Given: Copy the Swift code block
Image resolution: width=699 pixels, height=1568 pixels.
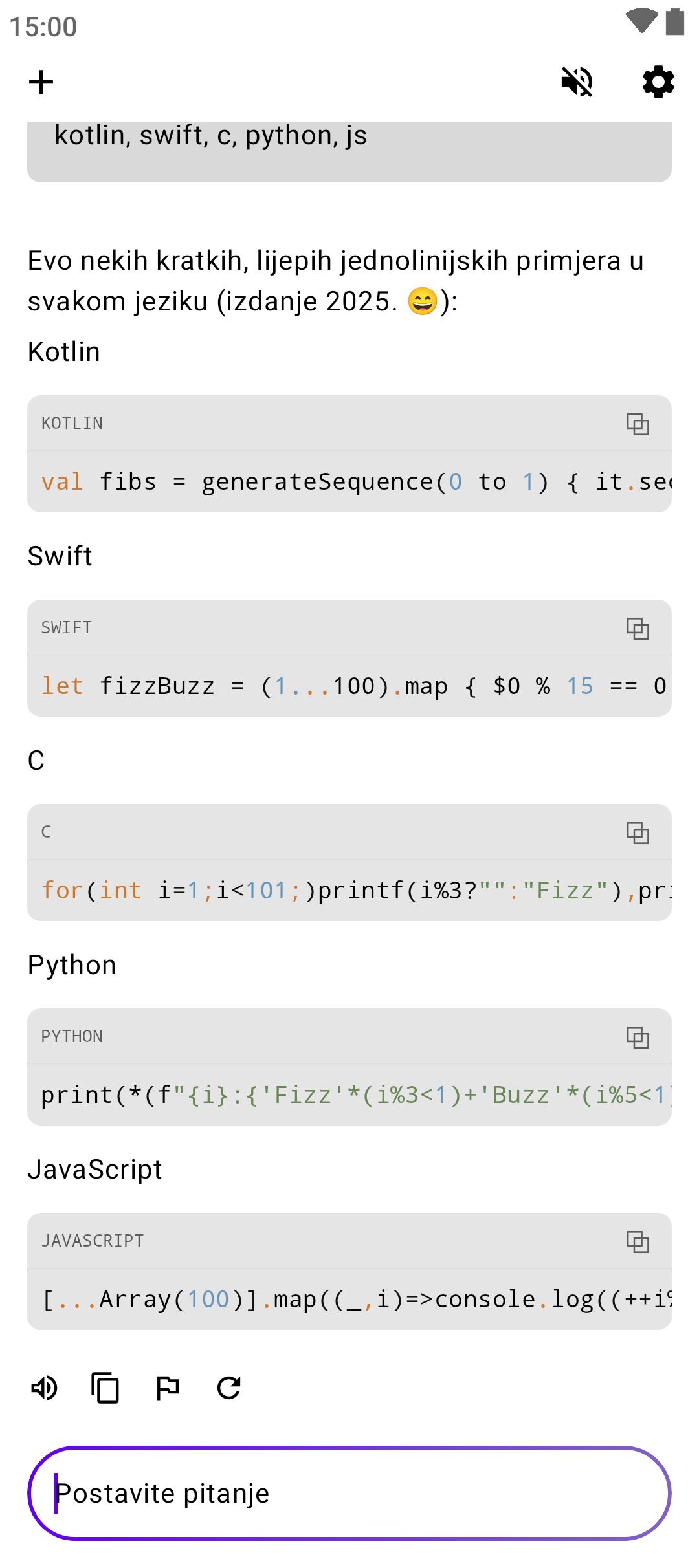Looking at the screenshot, I should coord(638,628).
